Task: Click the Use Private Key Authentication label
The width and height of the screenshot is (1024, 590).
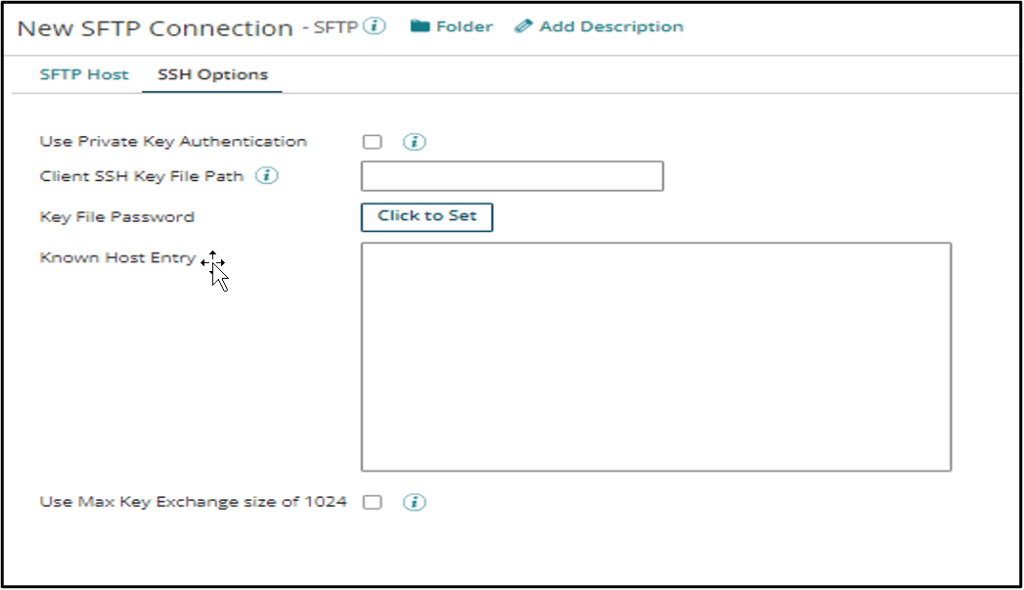Action: click(173, 142)
